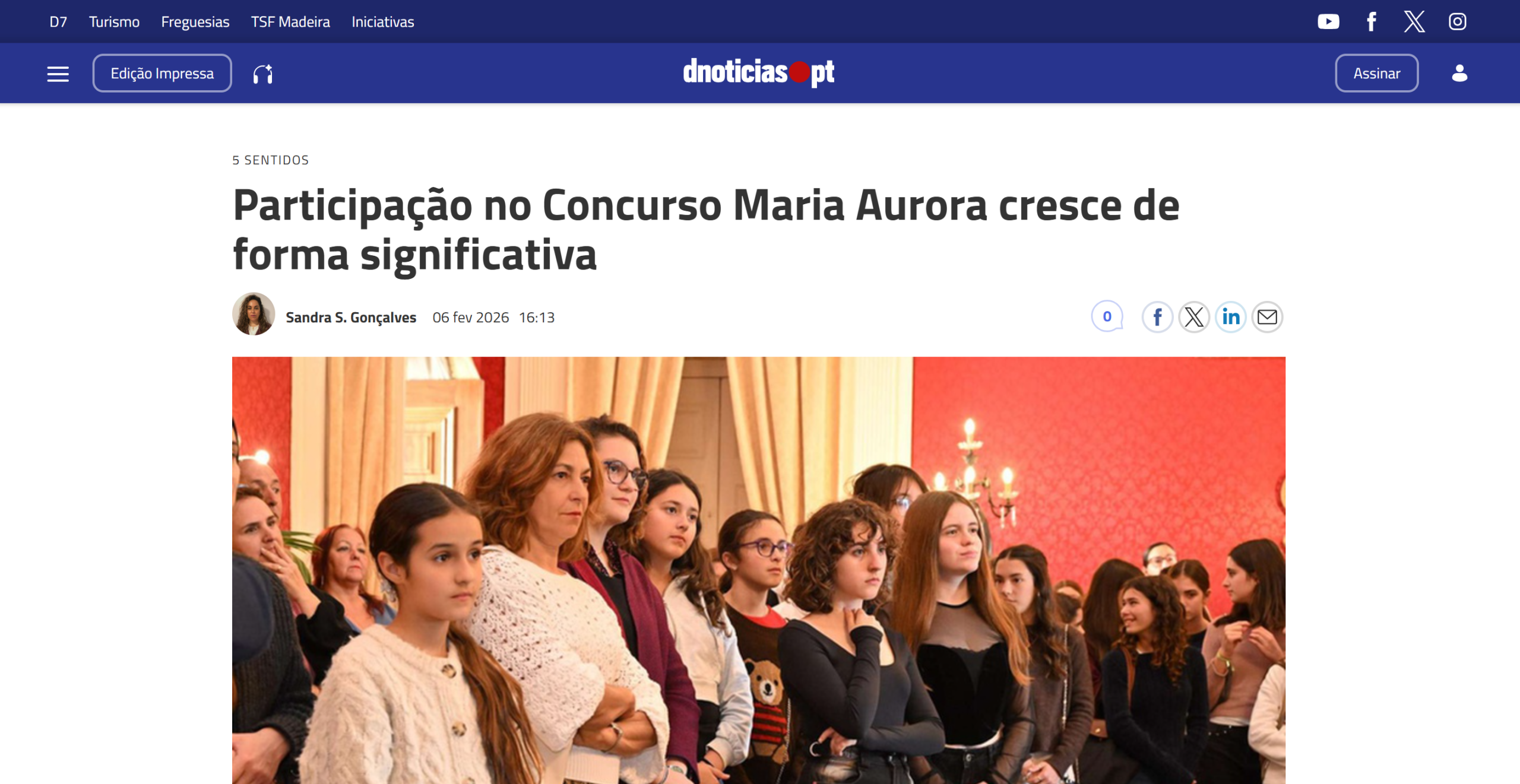Screen dimensions: 1520x784
Task: Click the headphones audio icon
Action: pos(263,74)
